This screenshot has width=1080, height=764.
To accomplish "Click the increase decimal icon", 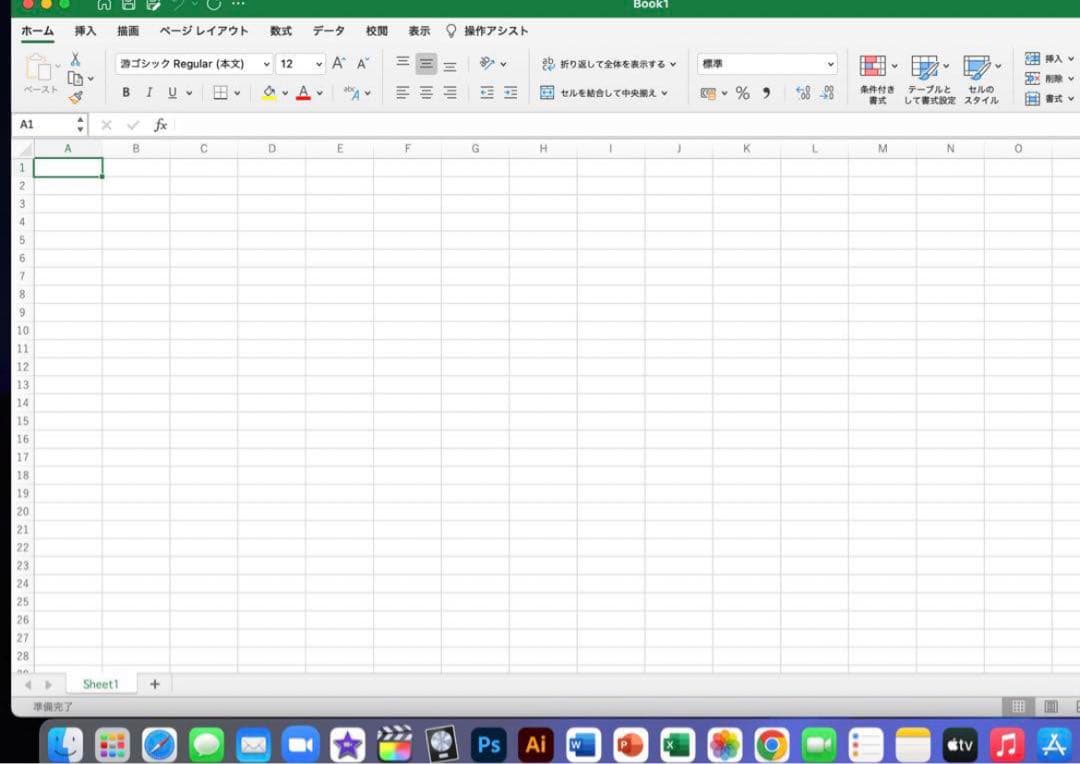I will 803,92.
